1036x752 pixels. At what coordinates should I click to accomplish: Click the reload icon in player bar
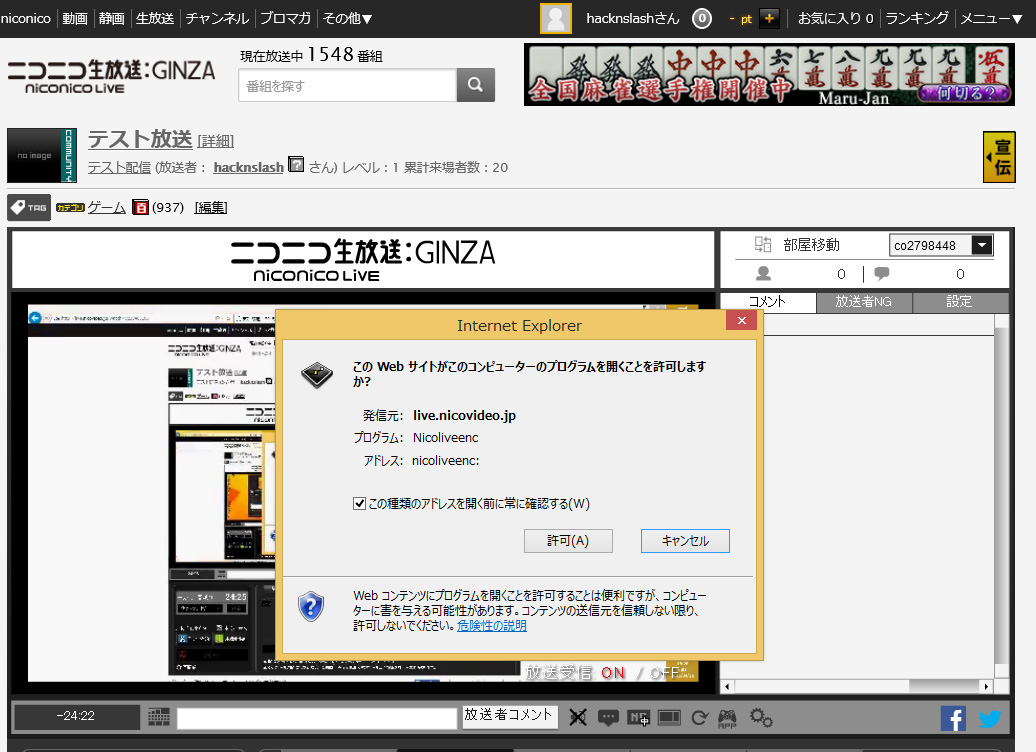700,717
